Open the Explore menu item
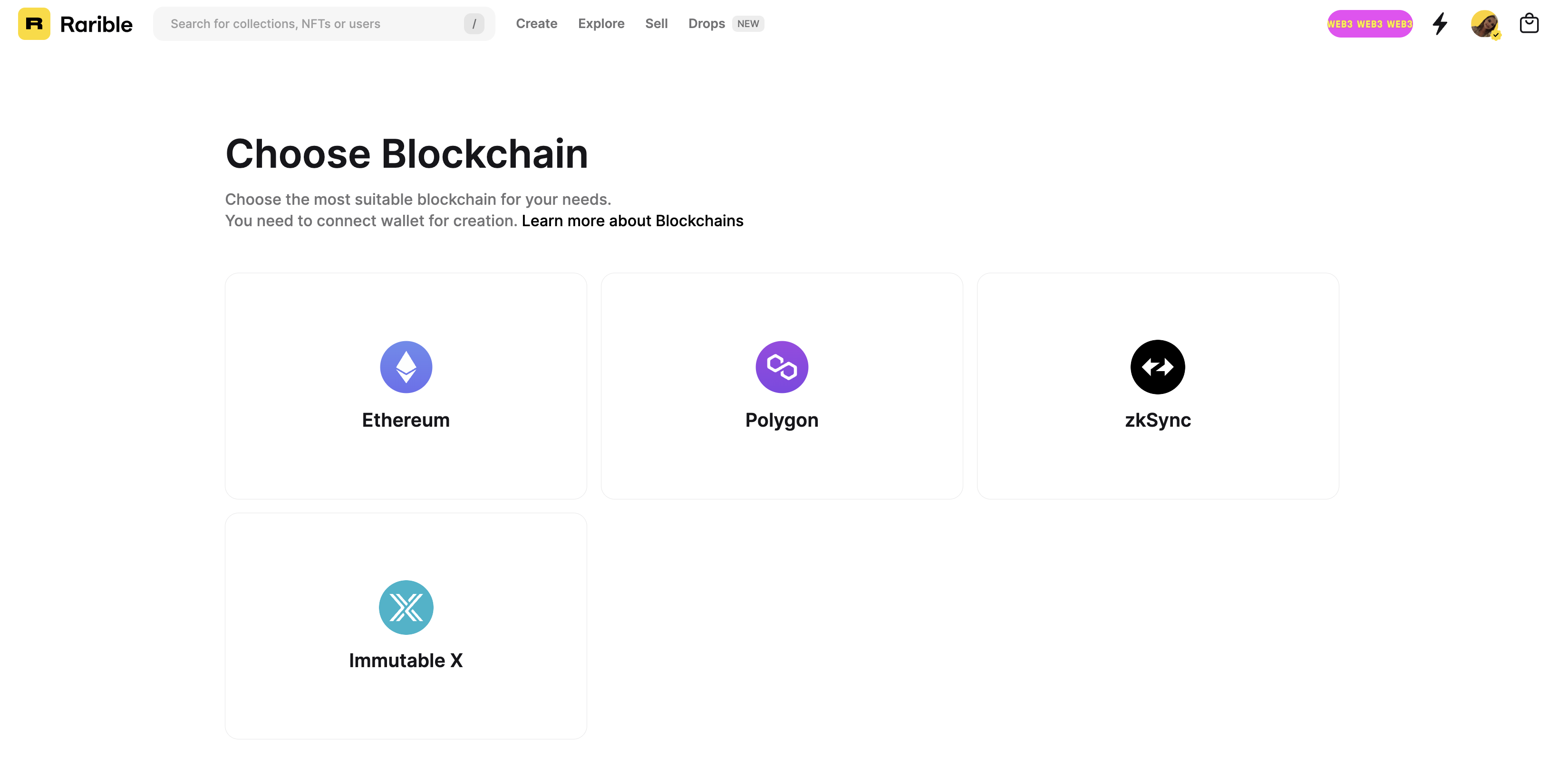 (x=601, y=24)
